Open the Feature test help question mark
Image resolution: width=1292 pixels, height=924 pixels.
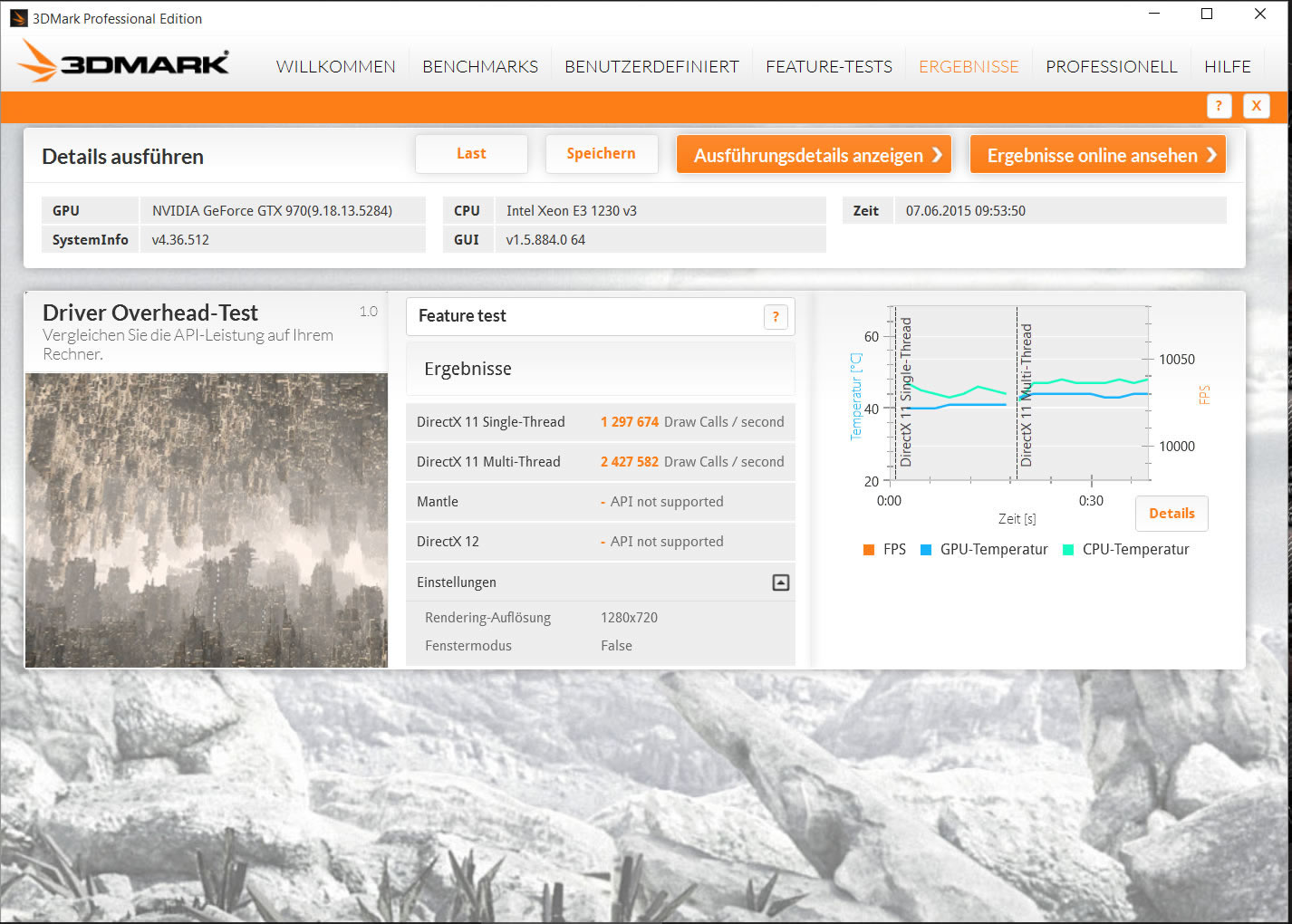point(776,317)
